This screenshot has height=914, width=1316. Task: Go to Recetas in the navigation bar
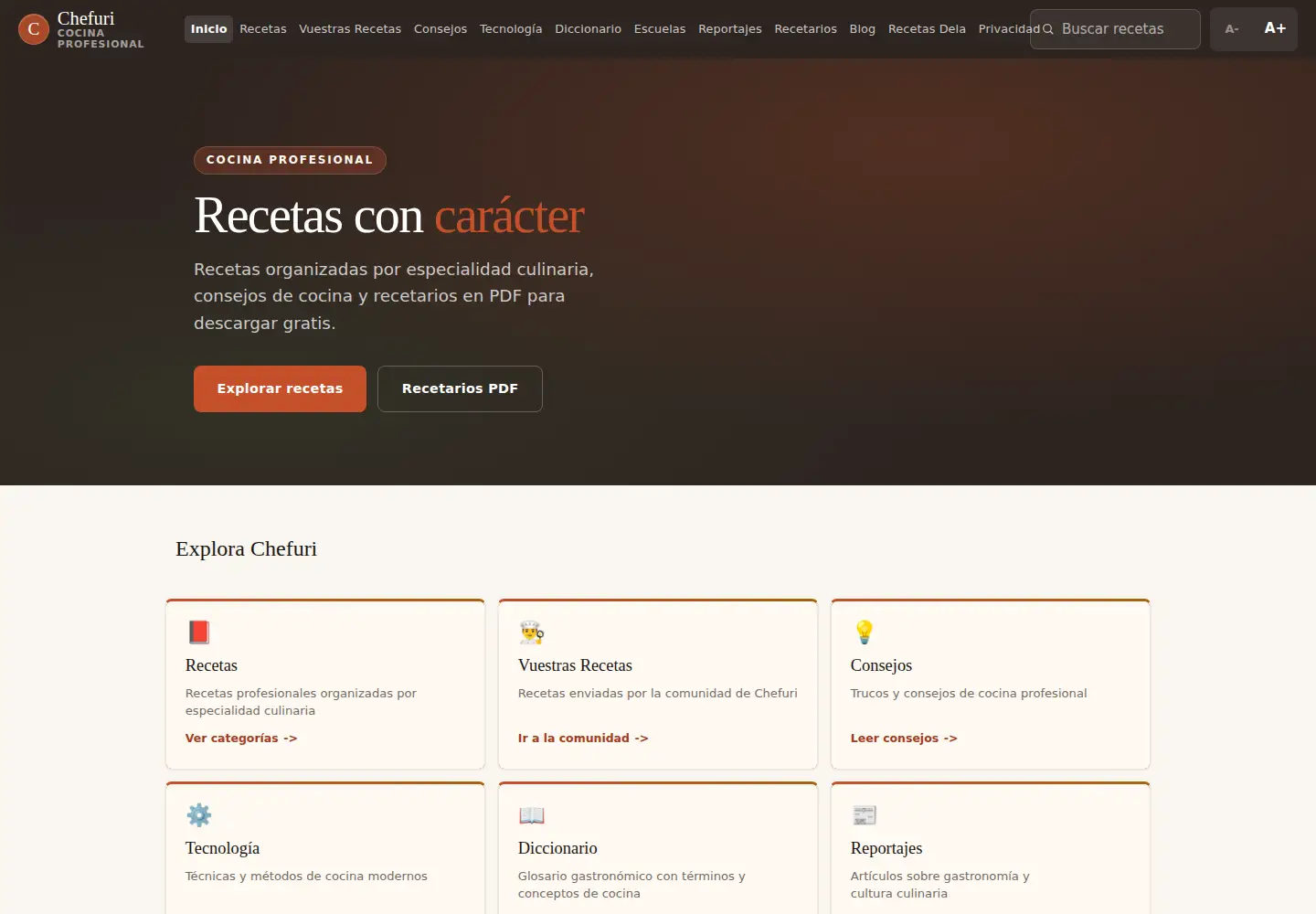[x=263, y=29]
